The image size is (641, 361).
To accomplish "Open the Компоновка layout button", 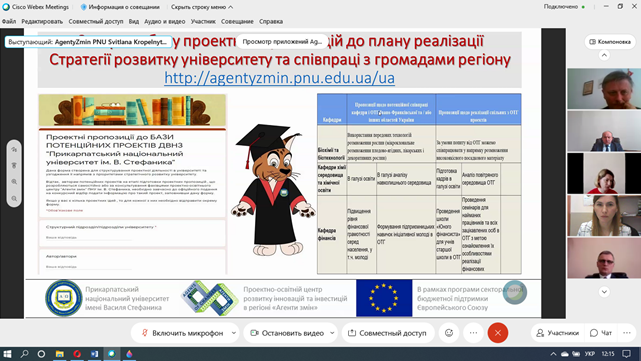I will tap(610, 42).
